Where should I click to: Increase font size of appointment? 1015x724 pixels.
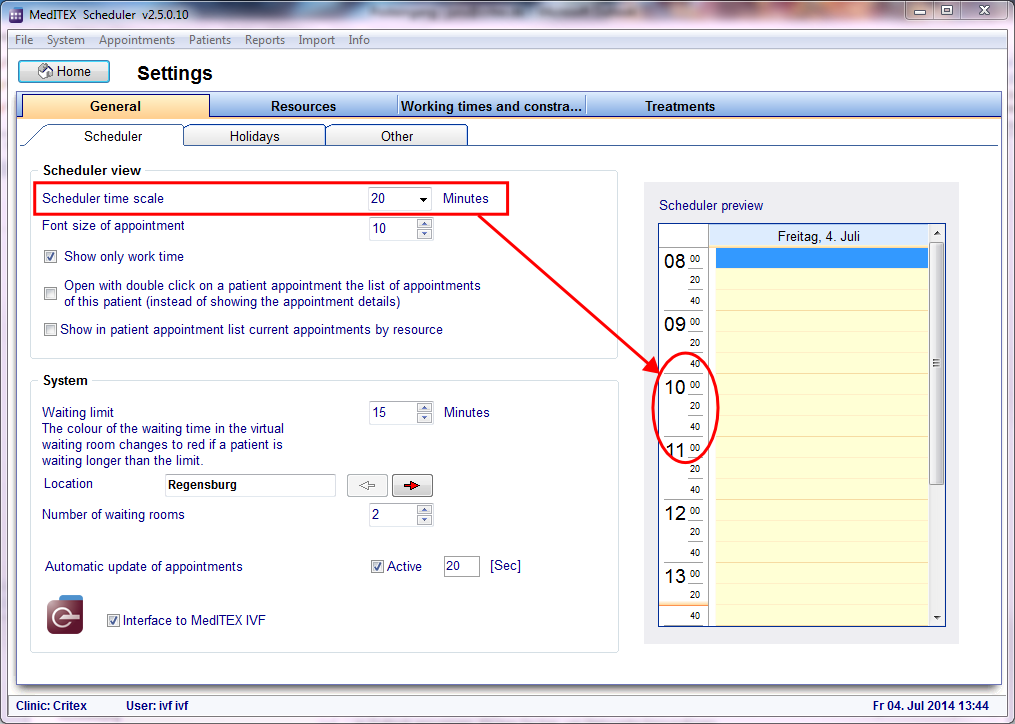(x=425, y=224)
